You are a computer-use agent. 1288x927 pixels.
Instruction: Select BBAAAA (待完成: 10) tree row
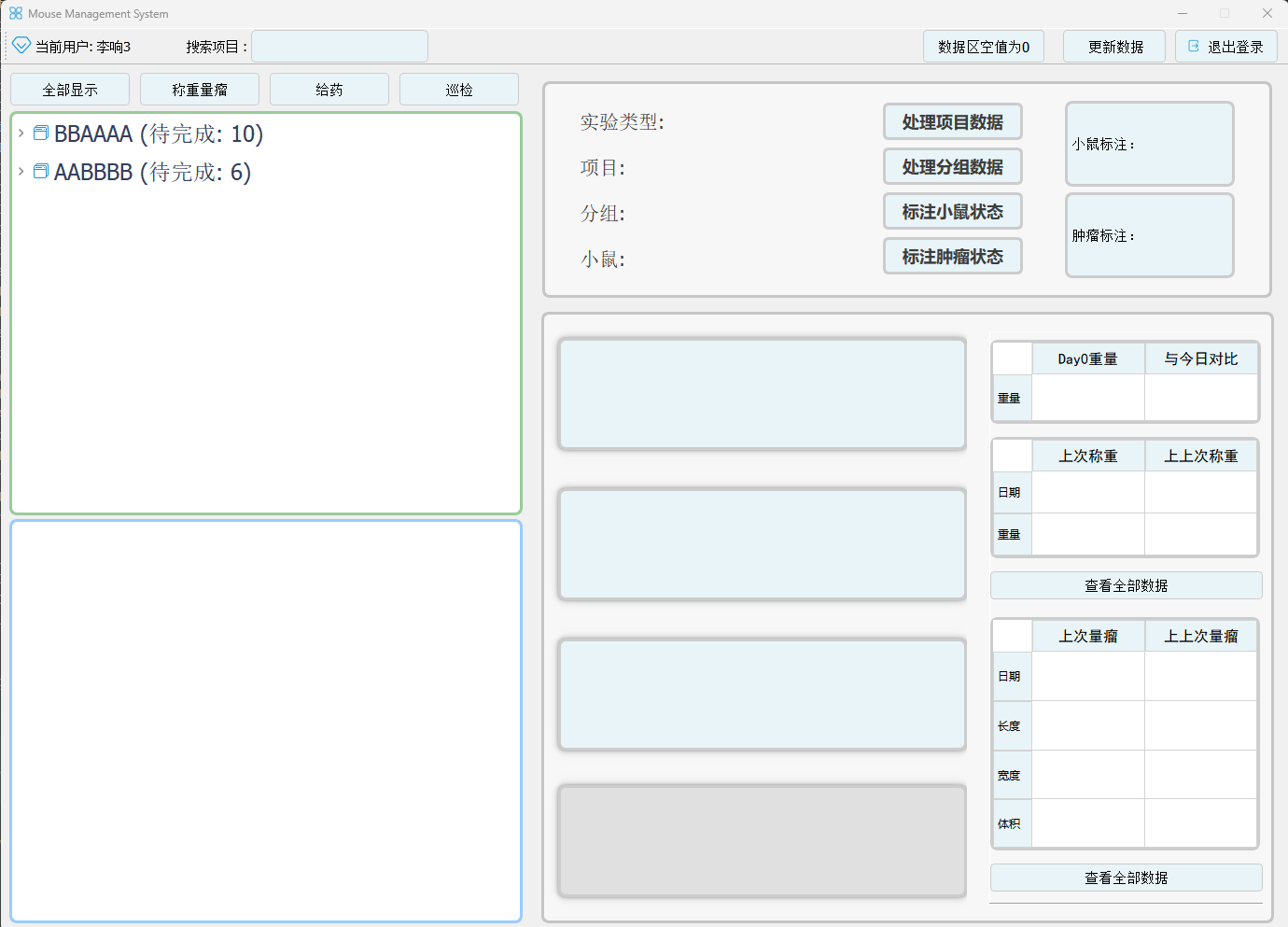266,133
